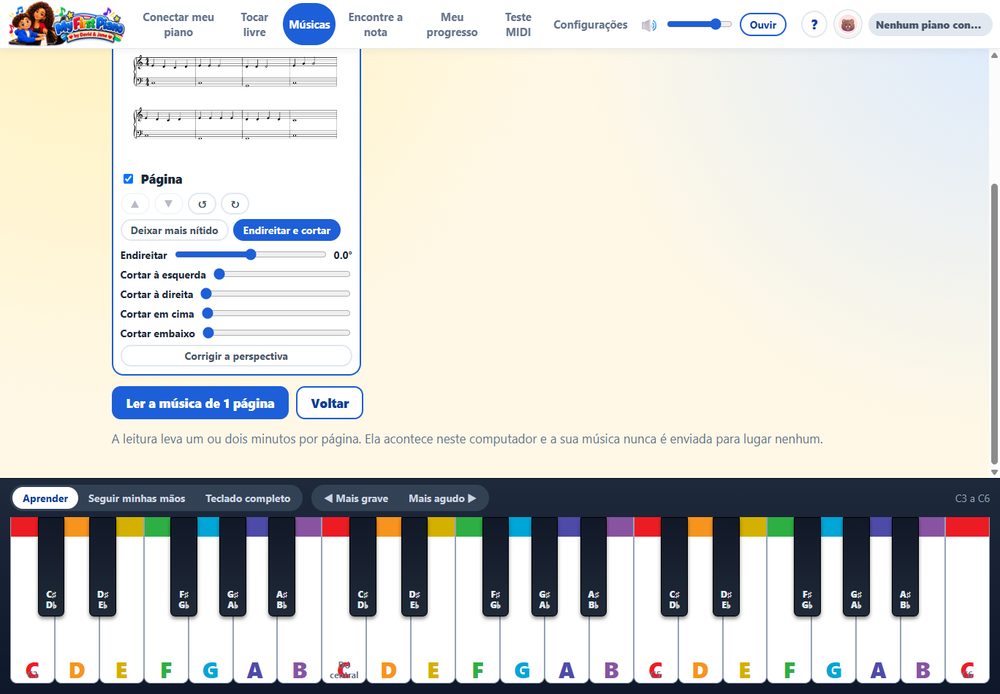Image resolution: width=1000 pixels, height=694 pixels.
Task: Shift keyboard lower with Mais grave
Action: (x=356, y=498)
